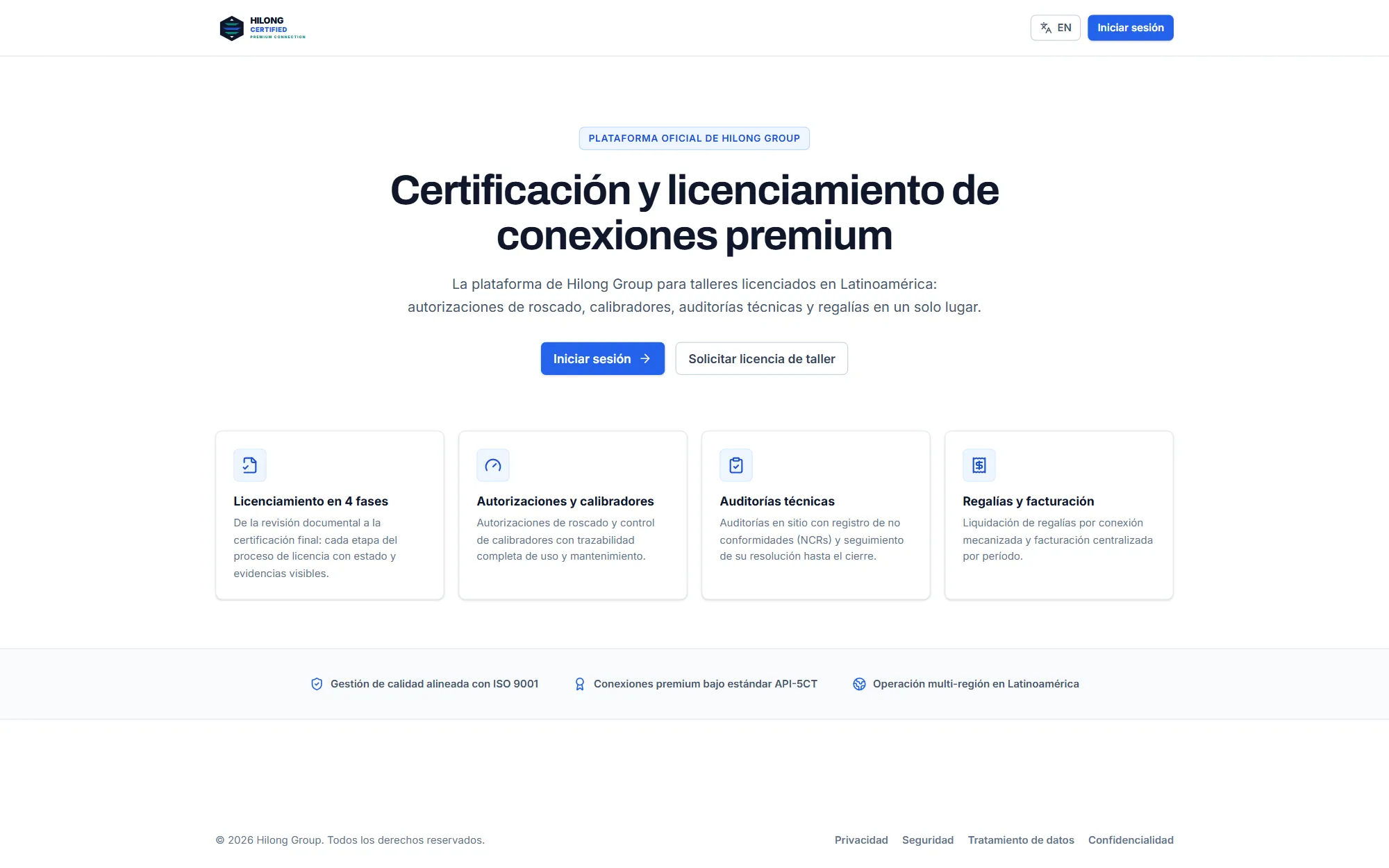Click the description of Licenciamiento en 4 fases

coord(315,548)
